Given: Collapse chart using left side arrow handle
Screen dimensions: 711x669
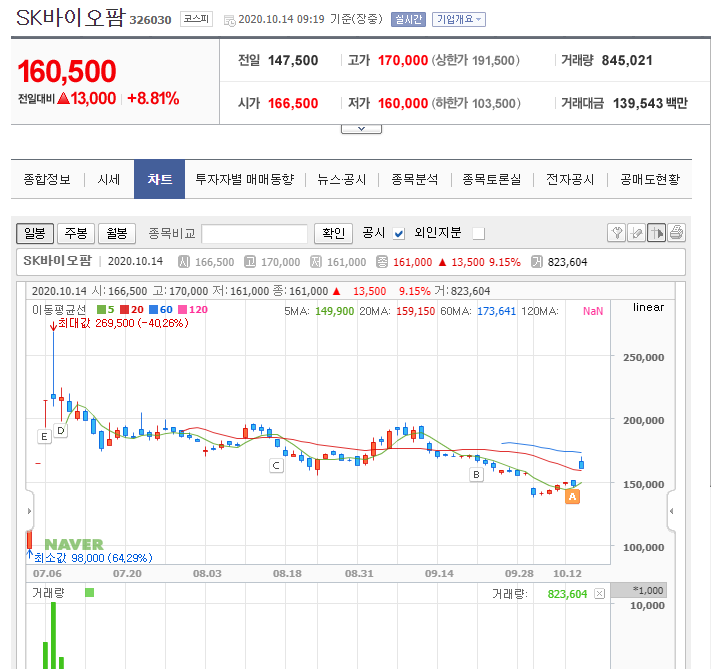Looking at the screenshot, I should point(29,511).
